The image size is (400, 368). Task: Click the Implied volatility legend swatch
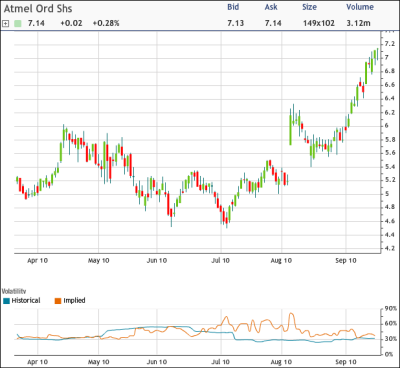tap(58, 301)
